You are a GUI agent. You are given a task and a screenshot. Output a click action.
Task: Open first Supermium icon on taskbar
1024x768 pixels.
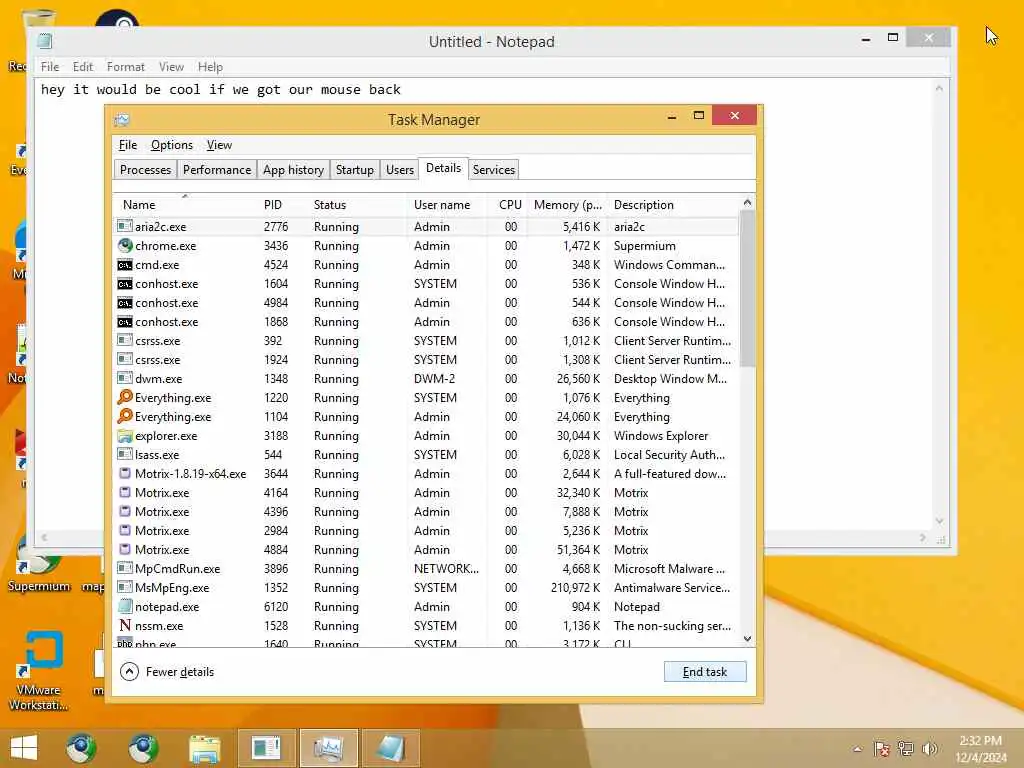[81, 748]
